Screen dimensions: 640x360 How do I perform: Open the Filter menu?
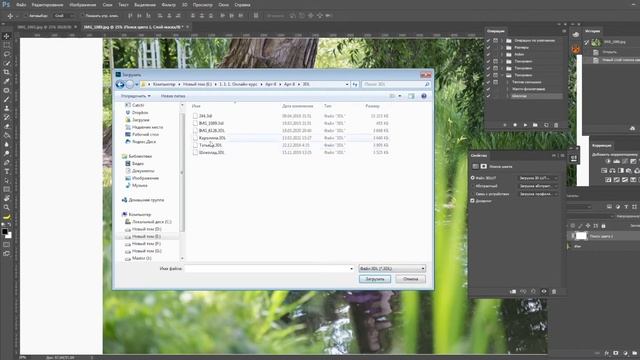click(169, 5)
